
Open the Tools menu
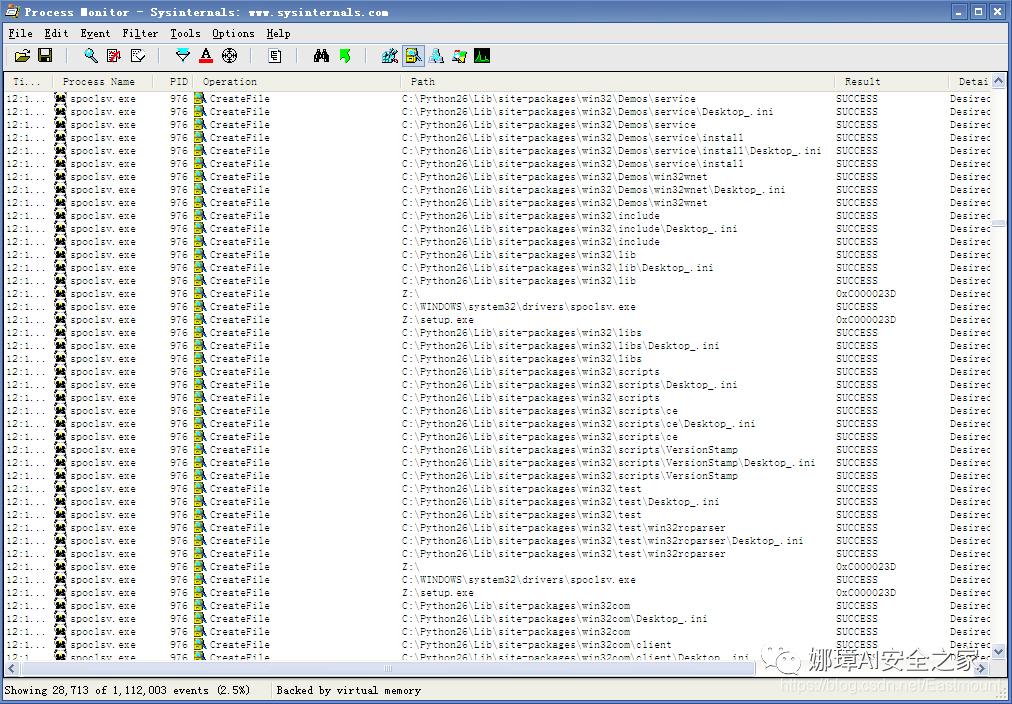(x=185, y=34)
